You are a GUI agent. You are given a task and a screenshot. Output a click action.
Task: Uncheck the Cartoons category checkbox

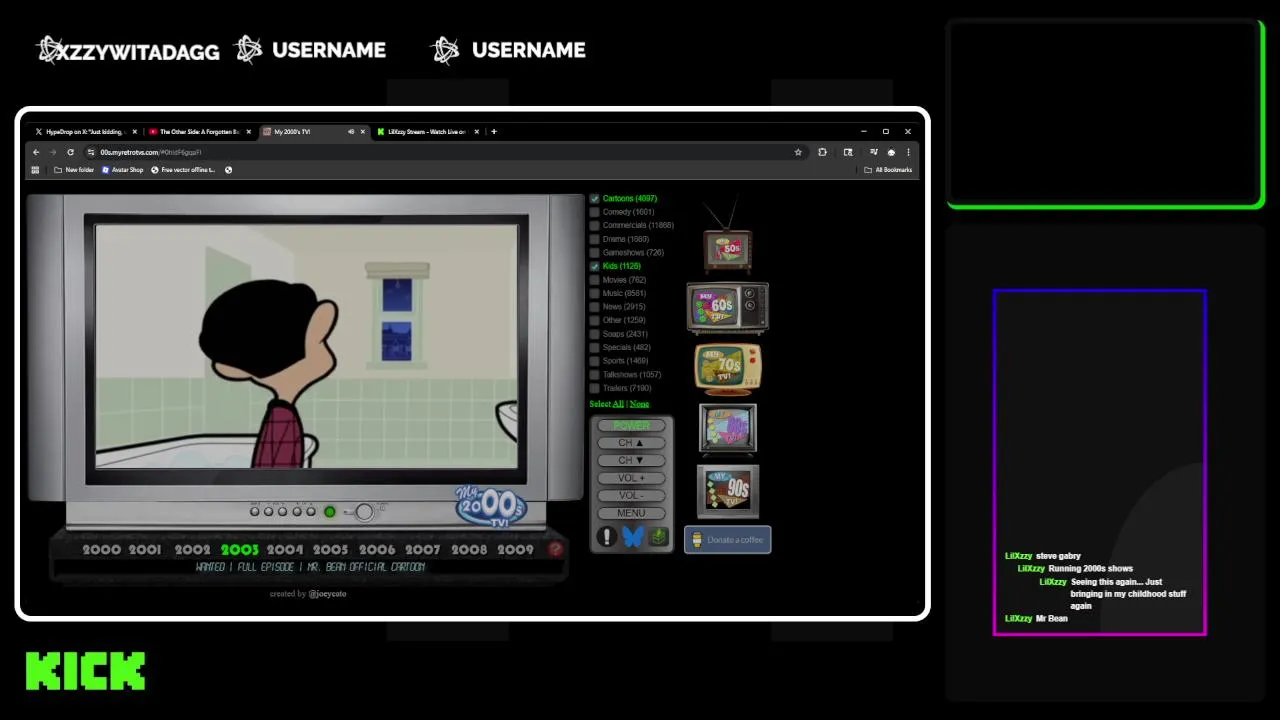click(594, 199)
